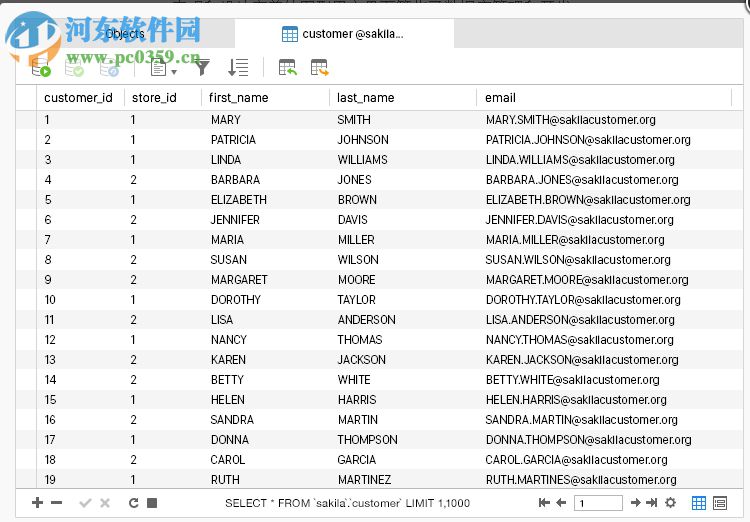The width and height of the screenshot is (750, 522).
Task: Select the DOROTHY first name cell
Action: click(236, 300)
